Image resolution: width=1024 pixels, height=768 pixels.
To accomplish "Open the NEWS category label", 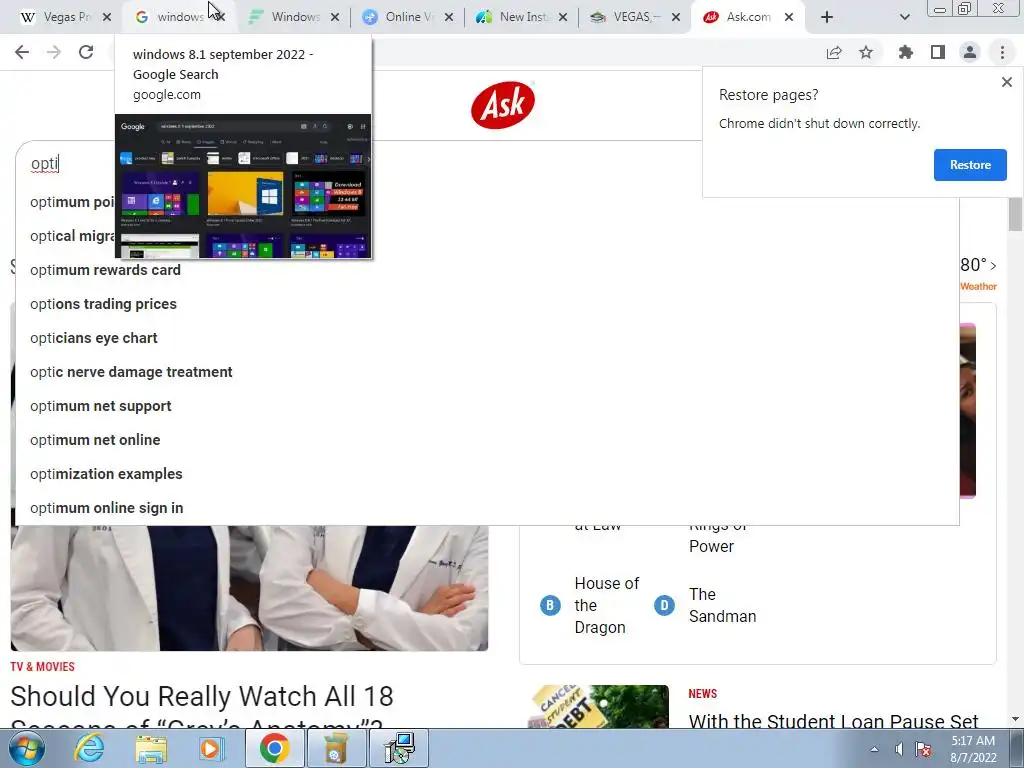I will point(702,694).
